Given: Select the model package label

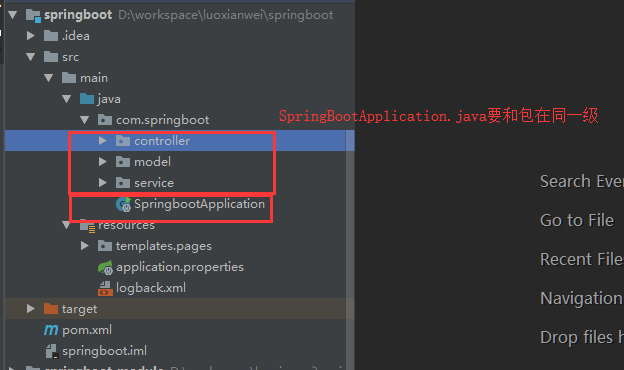Looking at the screenshot, I should point(152,162).
